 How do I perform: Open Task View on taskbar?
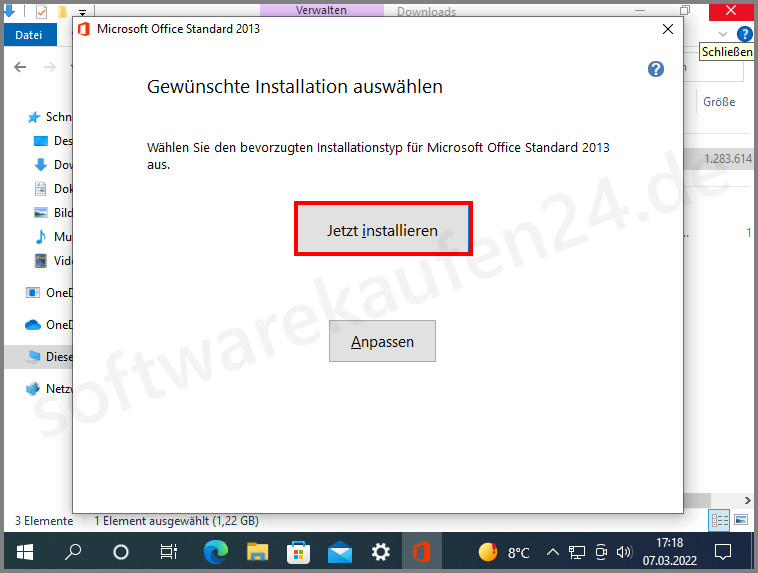pos(168,552)
